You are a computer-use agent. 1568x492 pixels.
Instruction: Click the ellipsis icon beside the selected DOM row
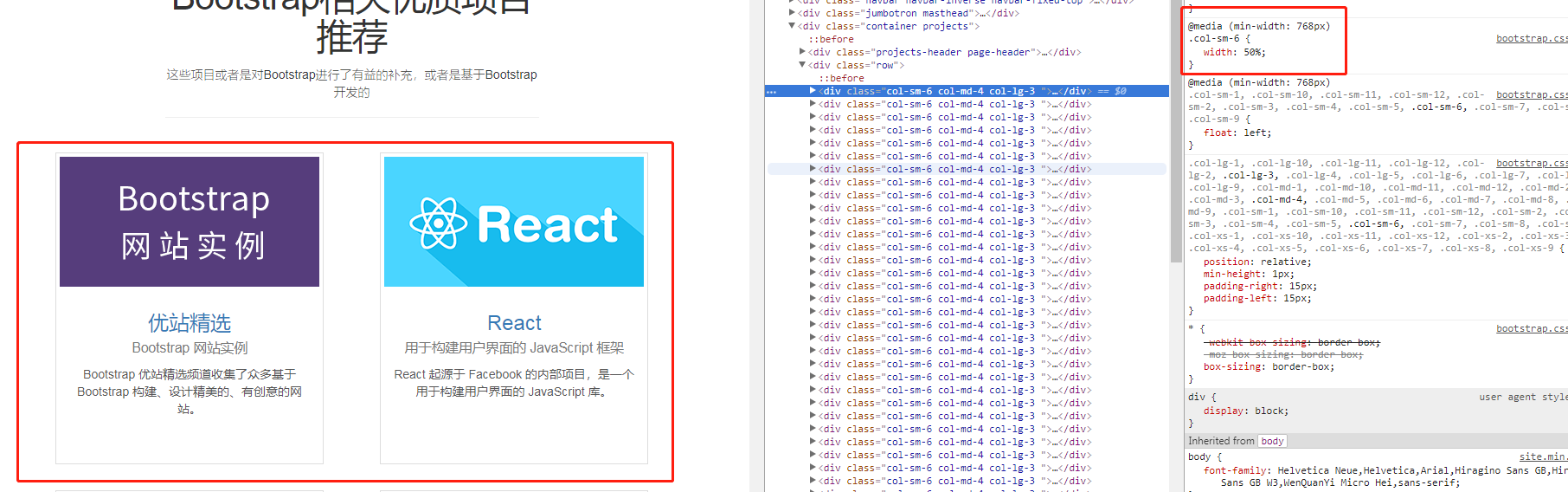point(771,91)
